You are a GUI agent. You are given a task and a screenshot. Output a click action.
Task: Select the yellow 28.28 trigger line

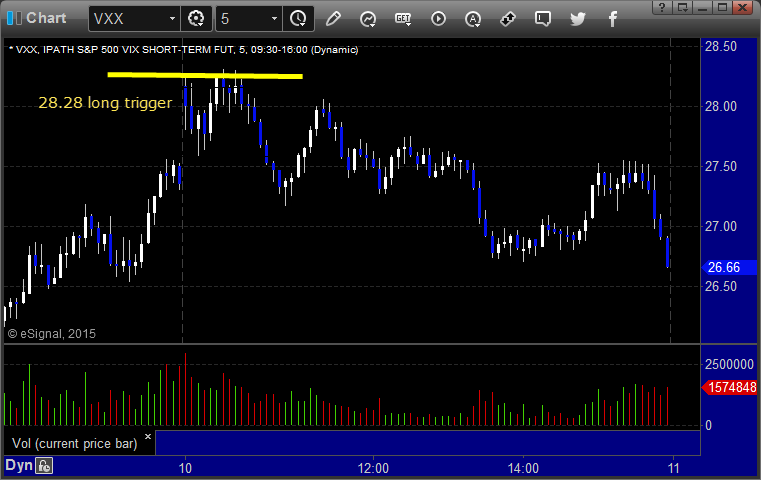click(205, 75)
